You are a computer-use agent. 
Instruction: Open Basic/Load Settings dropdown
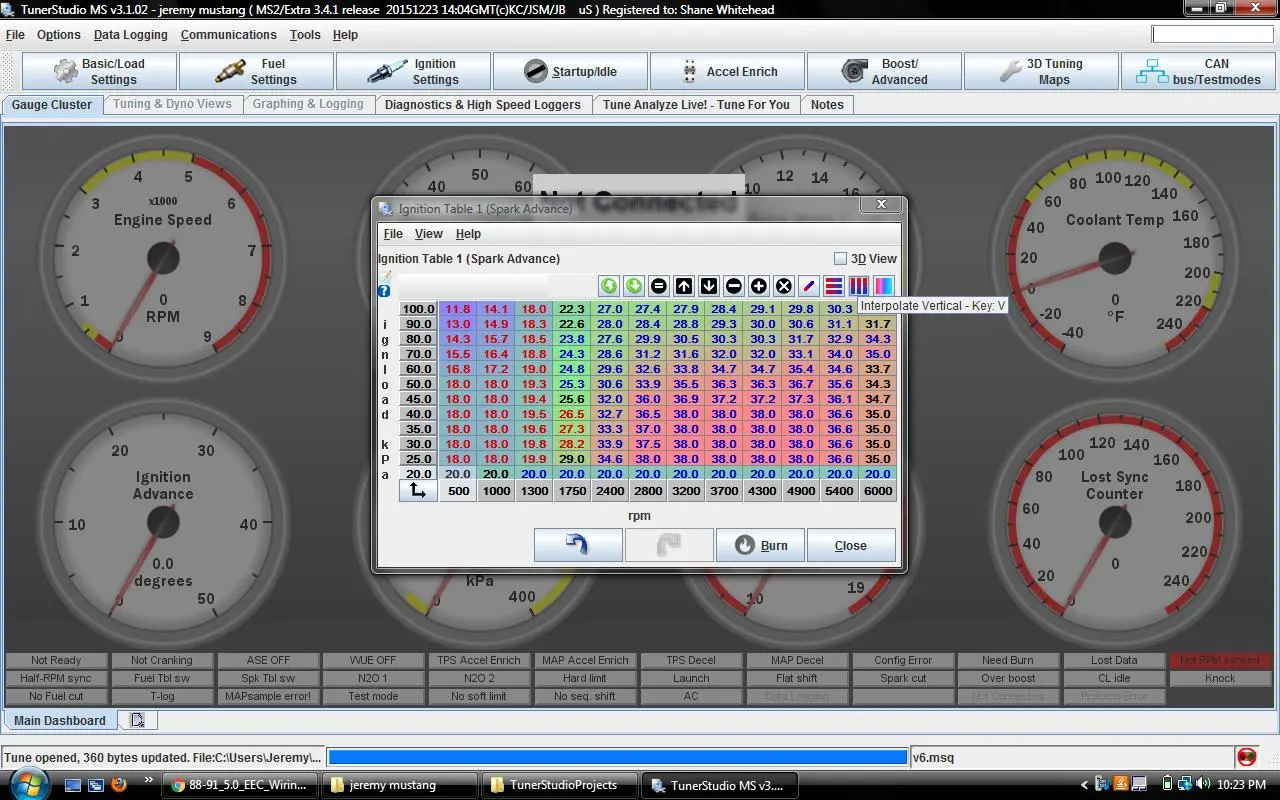[100, 71]
